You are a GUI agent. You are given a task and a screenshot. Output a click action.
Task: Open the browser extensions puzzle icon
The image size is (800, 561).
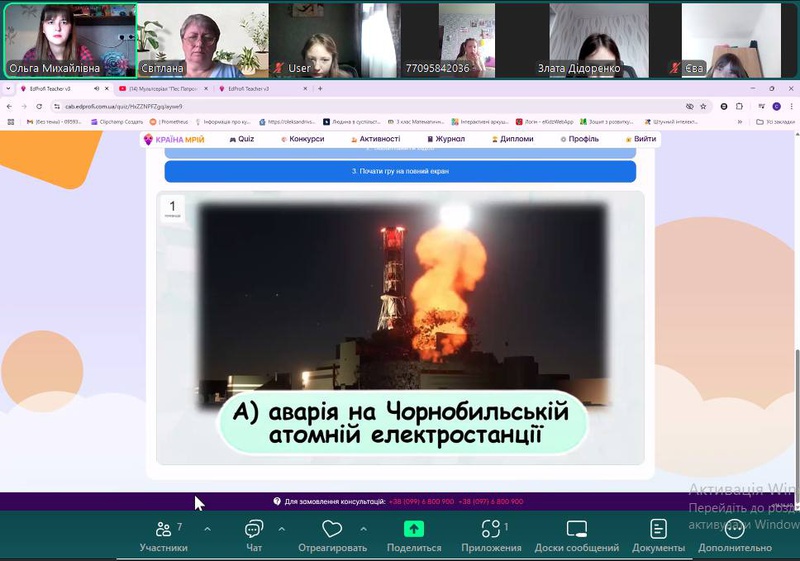coord(739,106)
